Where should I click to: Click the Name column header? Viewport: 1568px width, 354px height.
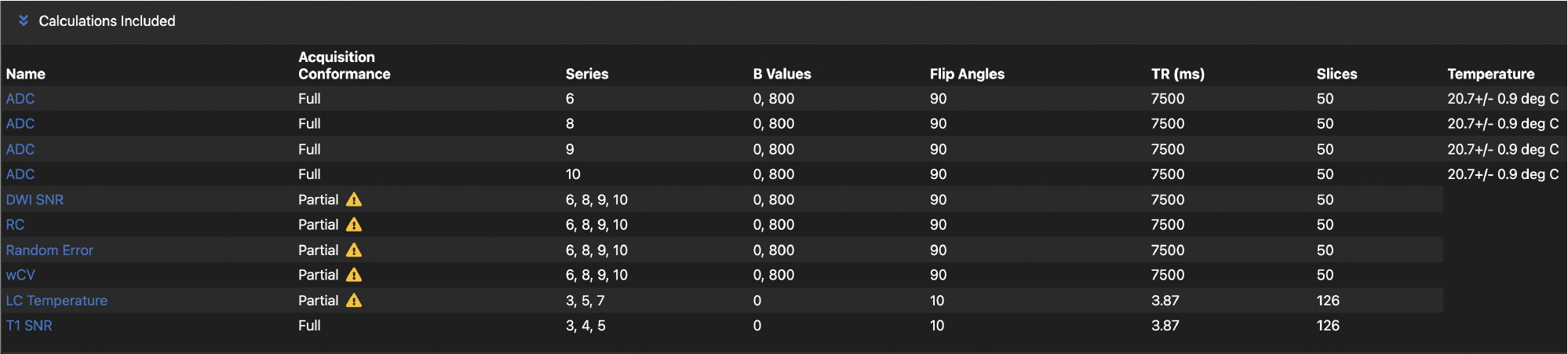[x=26, y=74]
